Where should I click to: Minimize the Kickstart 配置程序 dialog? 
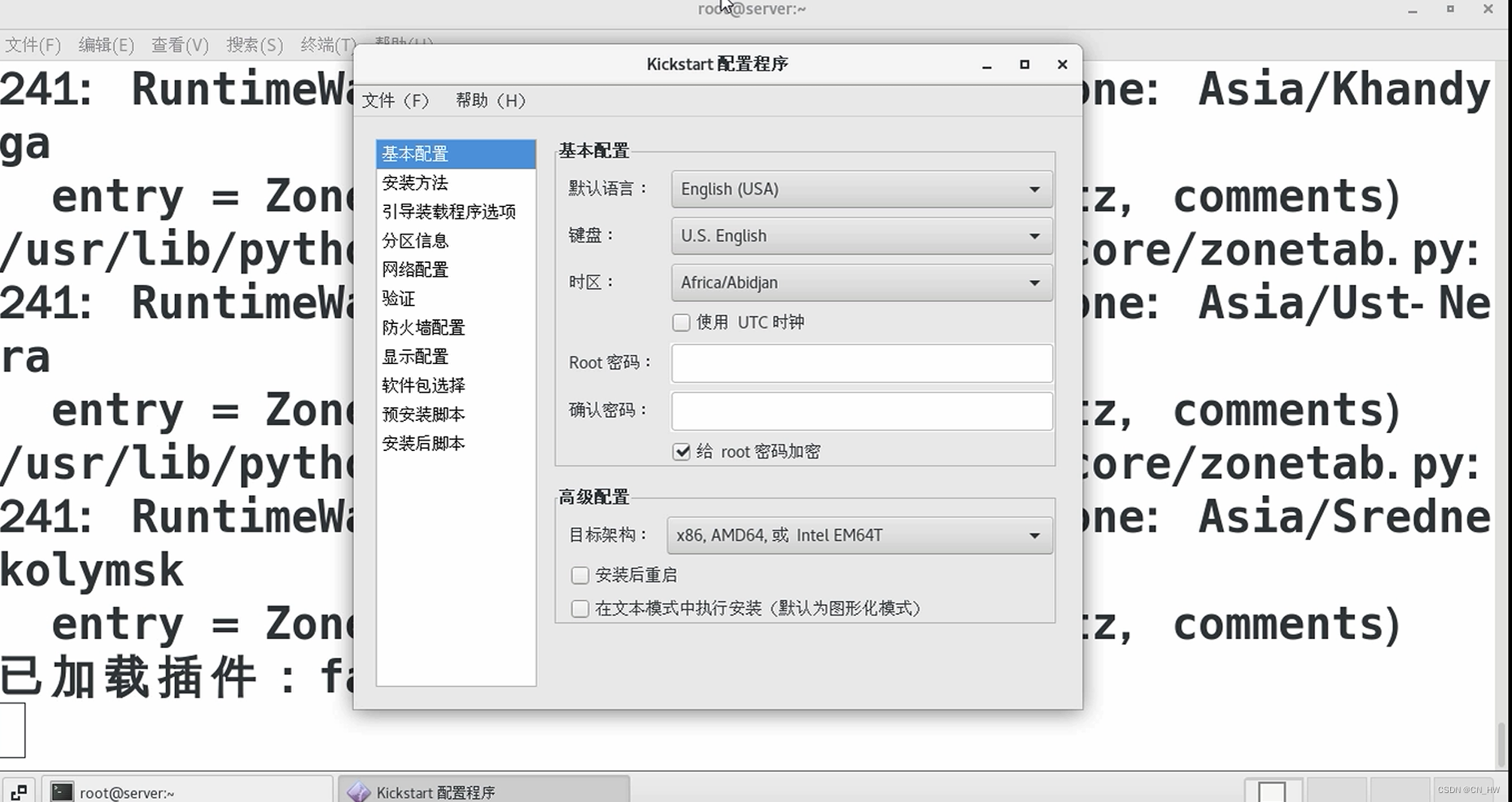tap(987, 64)
